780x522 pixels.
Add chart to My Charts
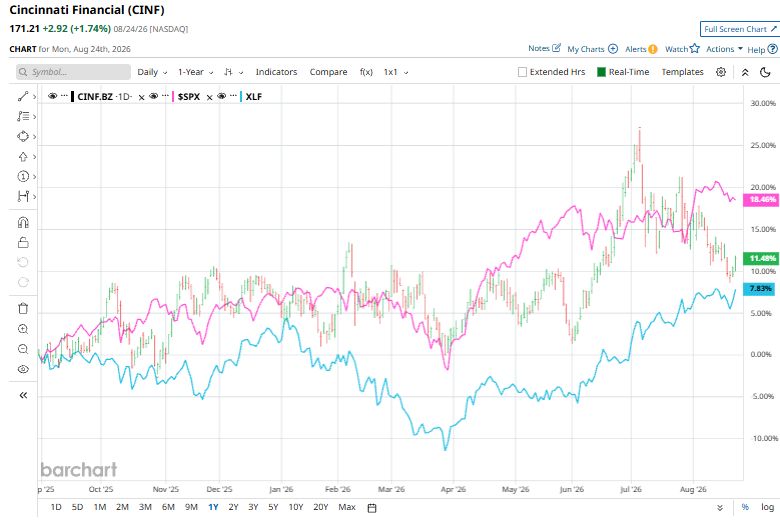tap(613, 49)
